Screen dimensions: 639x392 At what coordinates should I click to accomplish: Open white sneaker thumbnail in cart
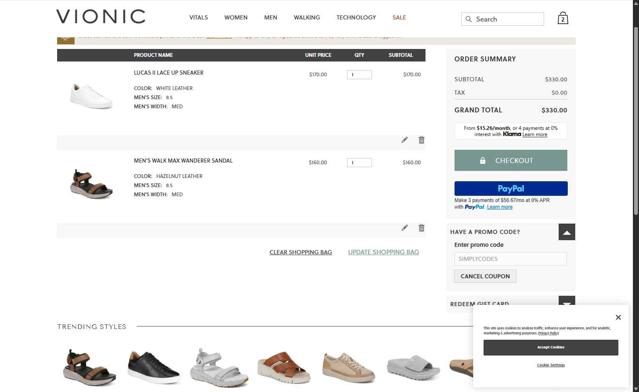coord(91,96)
